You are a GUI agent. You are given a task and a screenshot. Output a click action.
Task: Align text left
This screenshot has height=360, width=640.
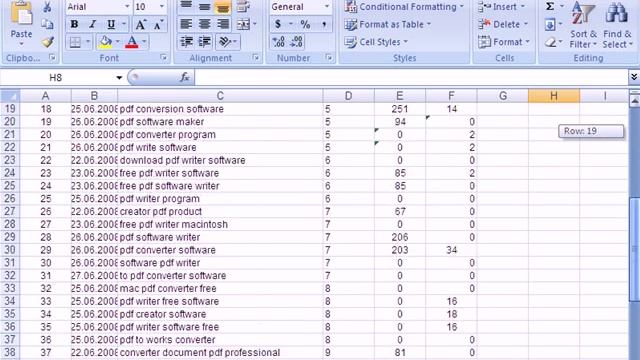coord(186,24)
